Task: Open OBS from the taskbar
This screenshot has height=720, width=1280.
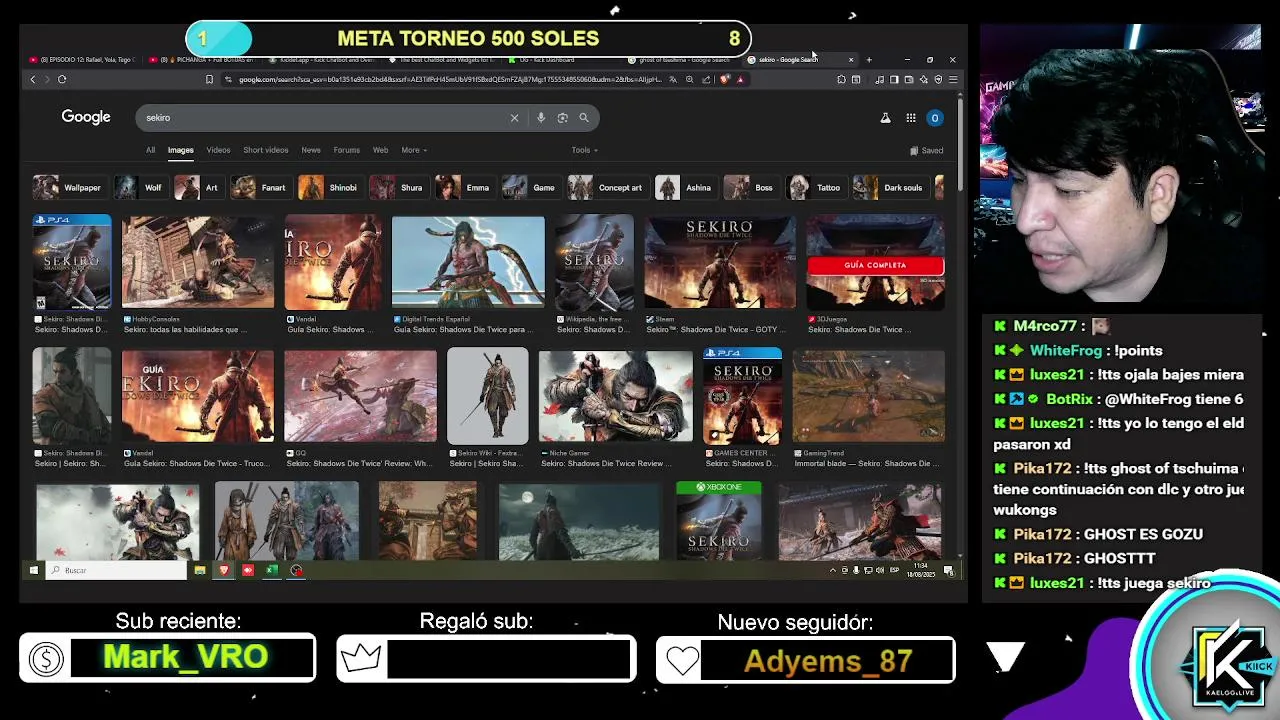Action: point(296,570)
